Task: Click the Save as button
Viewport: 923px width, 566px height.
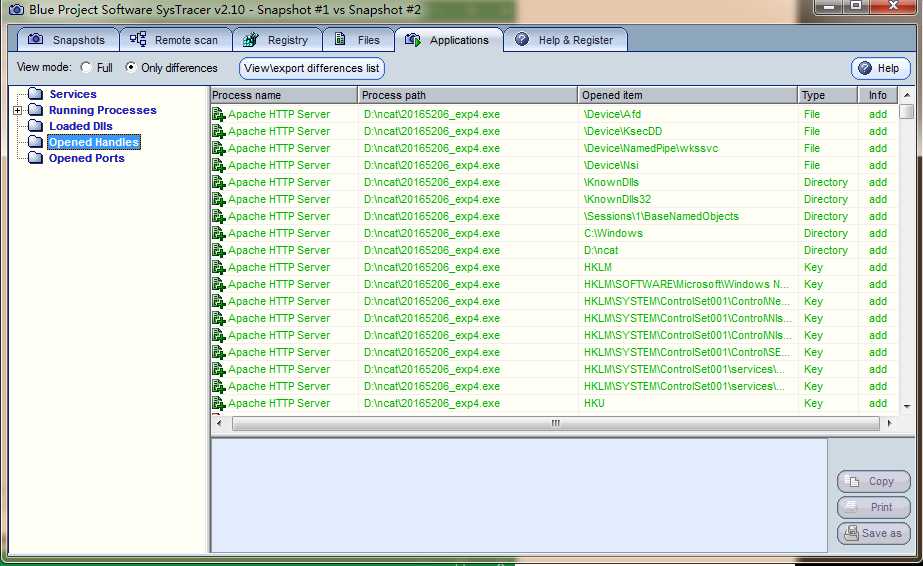Action: (874, 533)
